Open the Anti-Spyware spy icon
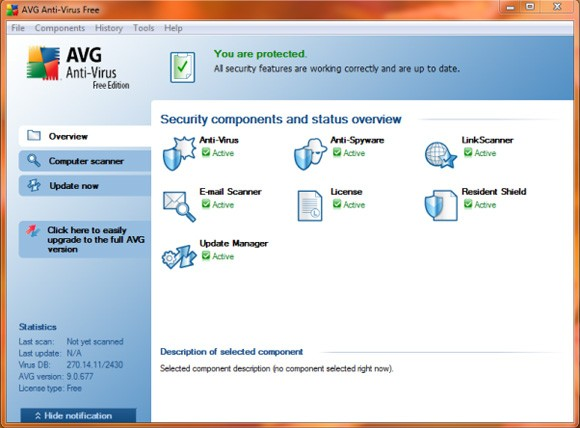This screenshot has width=580, height=428. pos(310,154)
